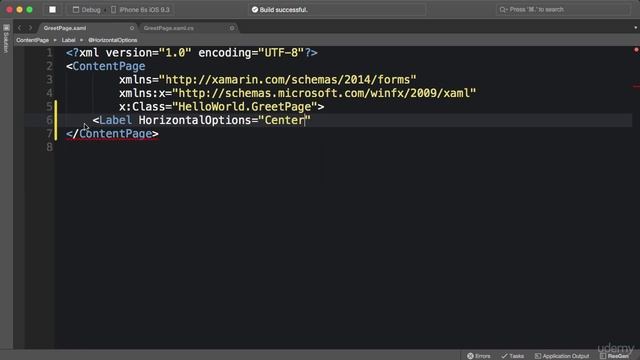
Task: Focus the search field in the toolbar
Action: [x=563, y=9]
